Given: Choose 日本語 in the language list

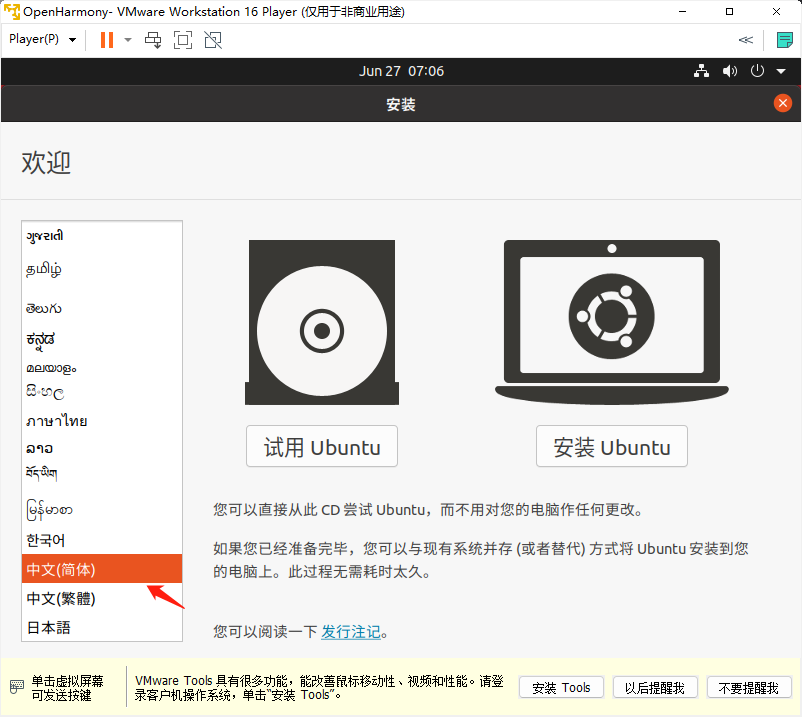Looking at the screenshot, I should [49, 627].
